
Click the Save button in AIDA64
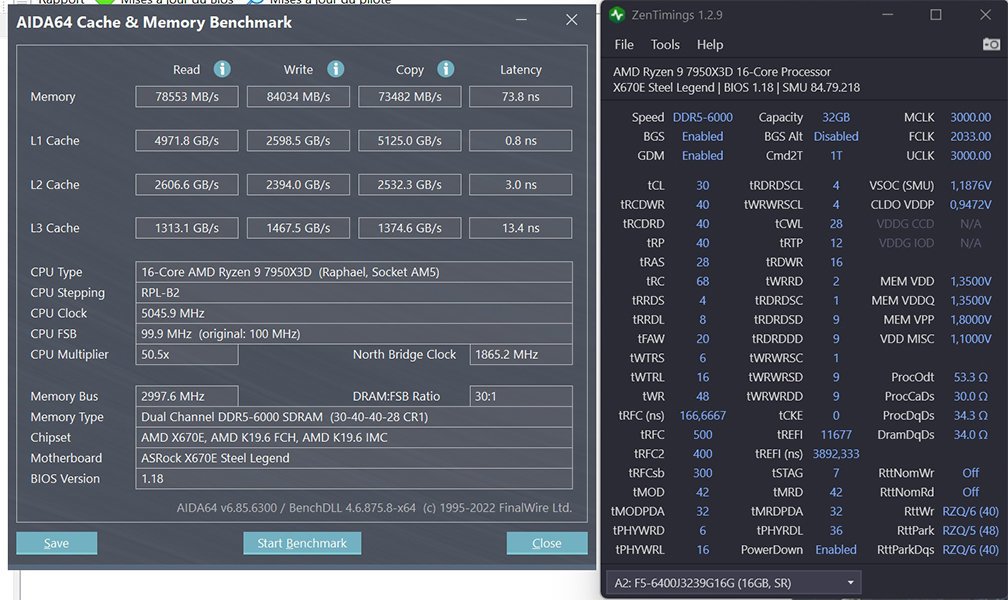click(x=56, y=543)
